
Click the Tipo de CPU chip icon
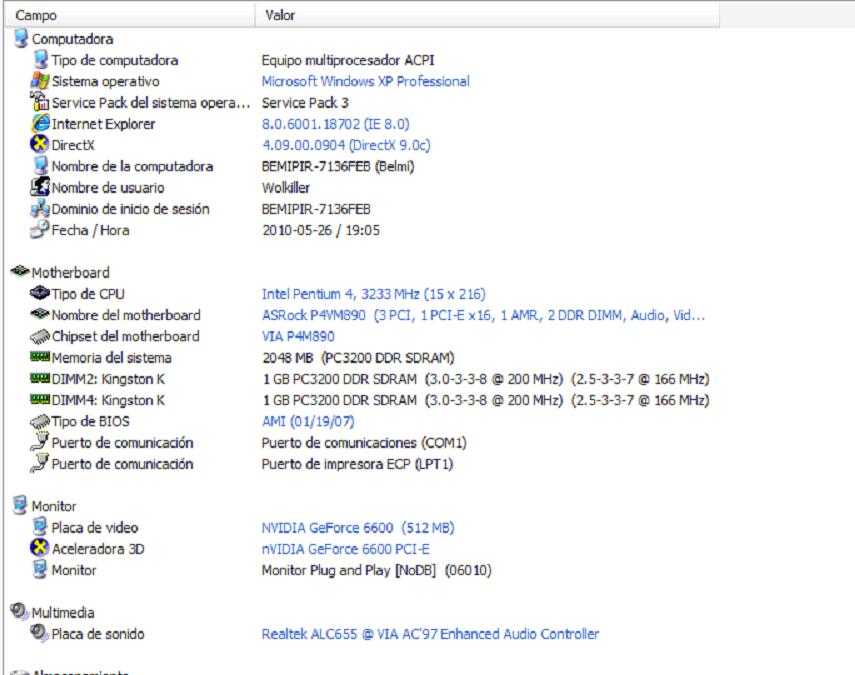click(40, 293)
